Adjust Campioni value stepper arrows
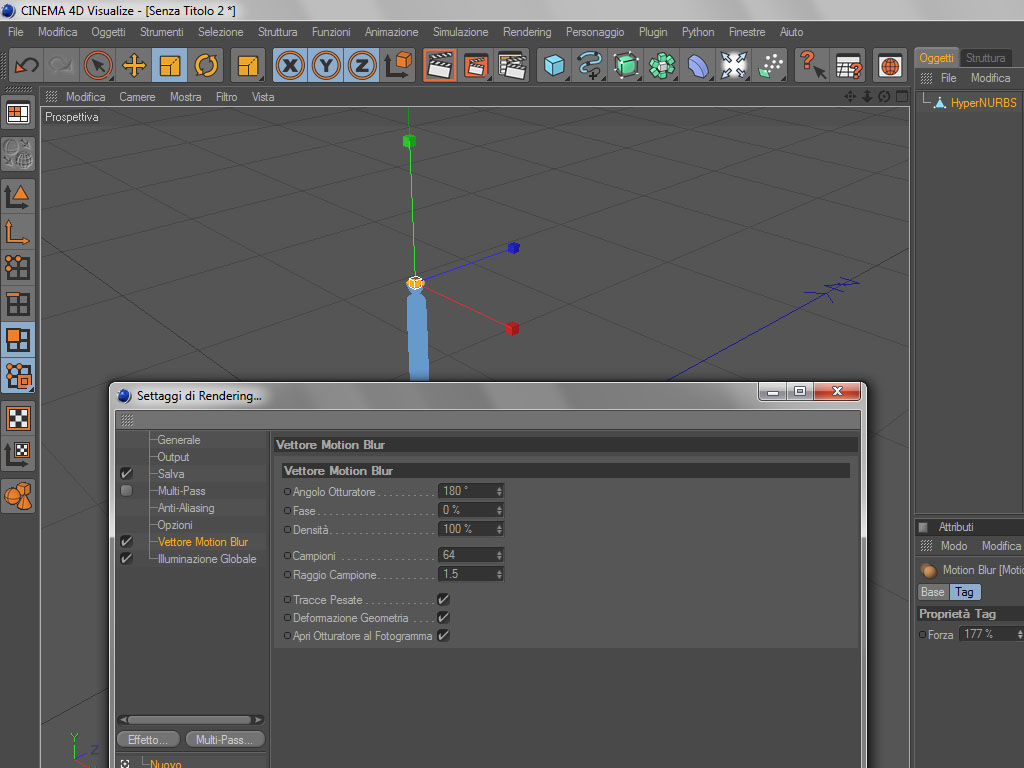The image size is (1024, 768). tap(499, 555)
